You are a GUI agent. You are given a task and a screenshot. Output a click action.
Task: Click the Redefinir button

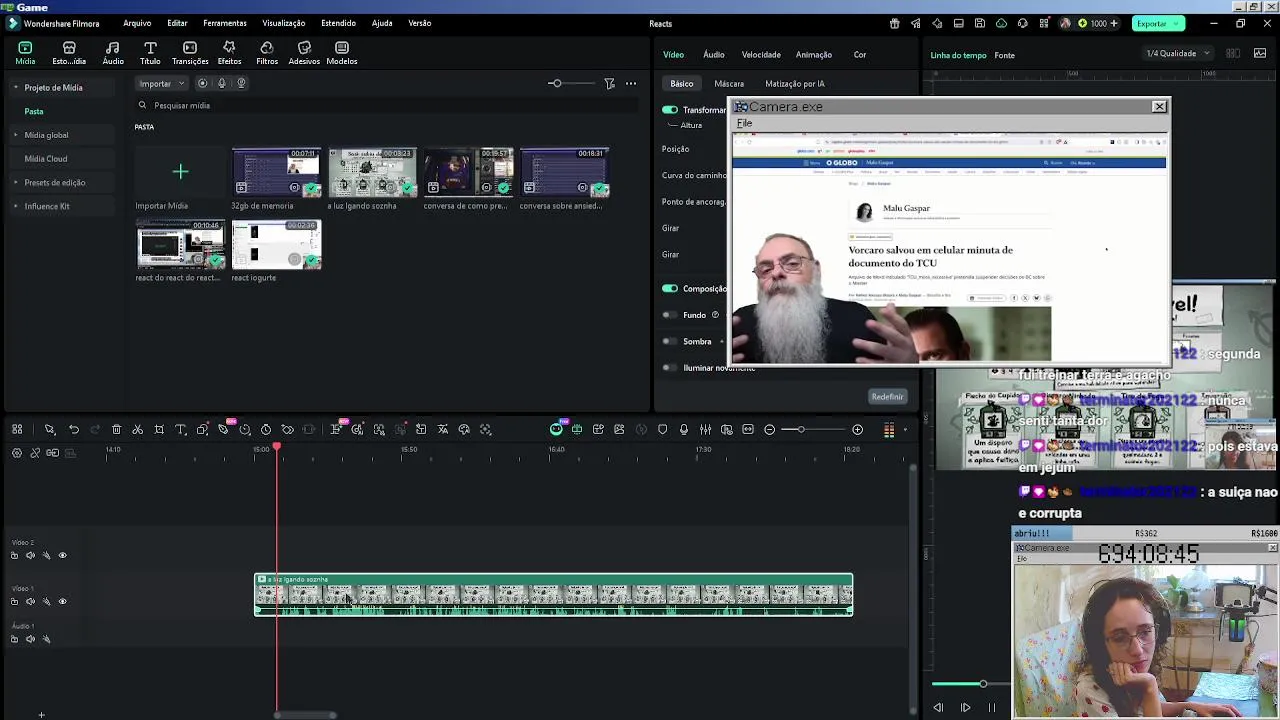887,397
